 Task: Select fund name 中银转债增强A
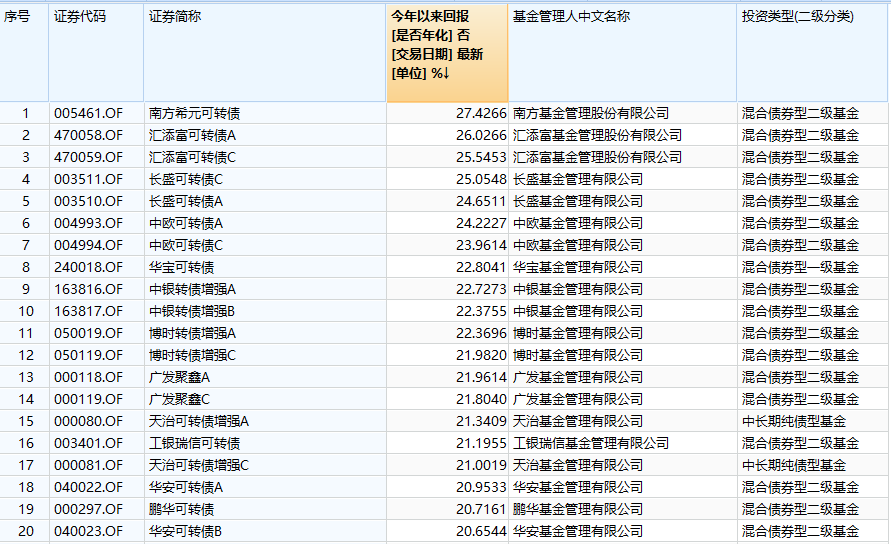(x=192, y=289)
